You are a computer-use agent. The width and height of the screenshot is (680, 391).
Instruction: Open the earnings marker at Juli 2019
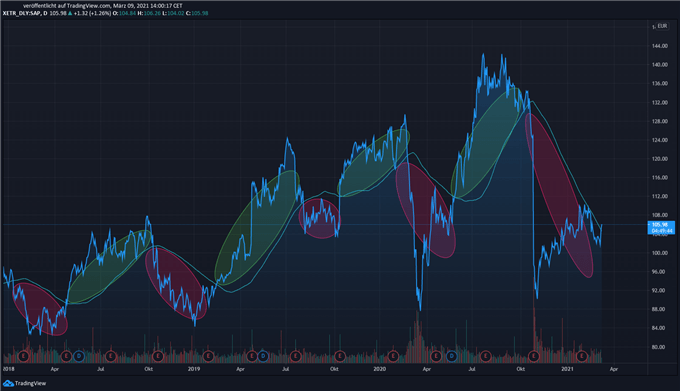[295, 356]
